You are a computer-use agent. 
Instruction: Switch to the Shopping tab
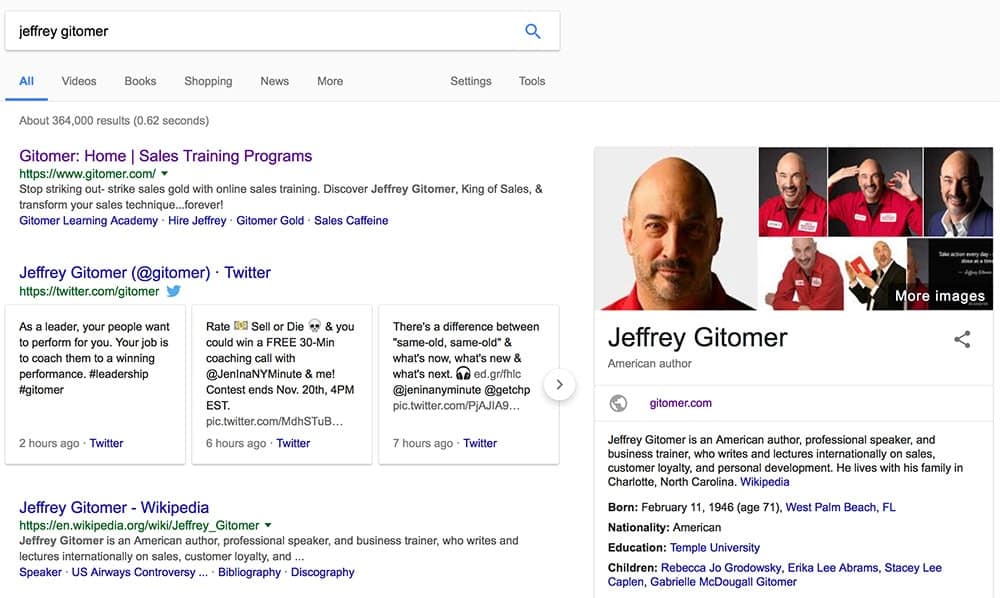208,81
